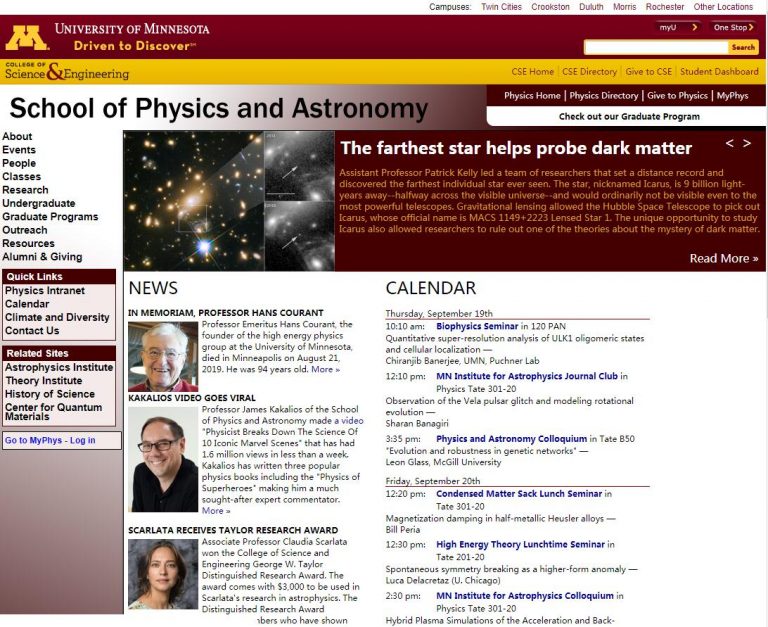Click the James Kakalios photo
This screenshot has height=627, width=768.
[163, 459]
